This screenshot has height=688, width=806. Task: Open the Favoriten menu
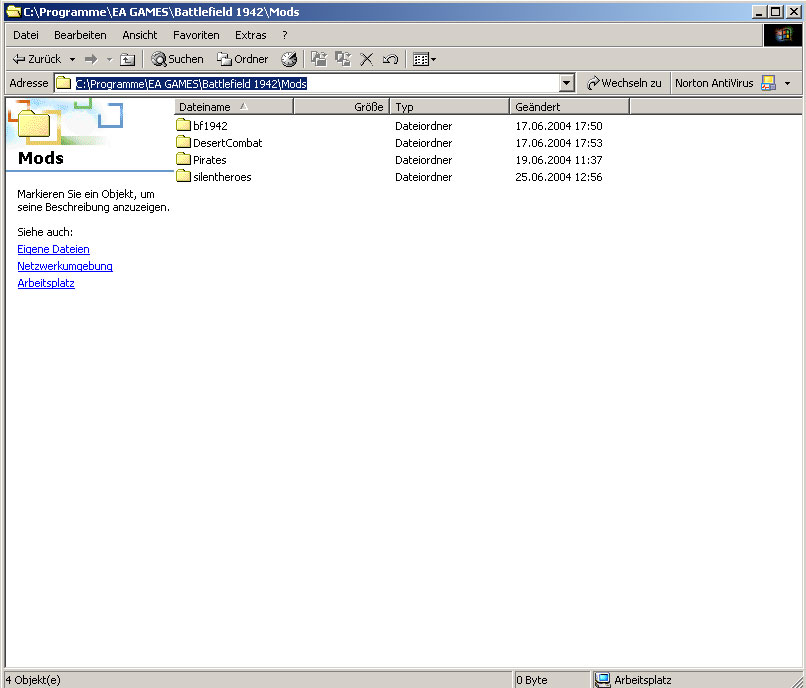(196, 35)
